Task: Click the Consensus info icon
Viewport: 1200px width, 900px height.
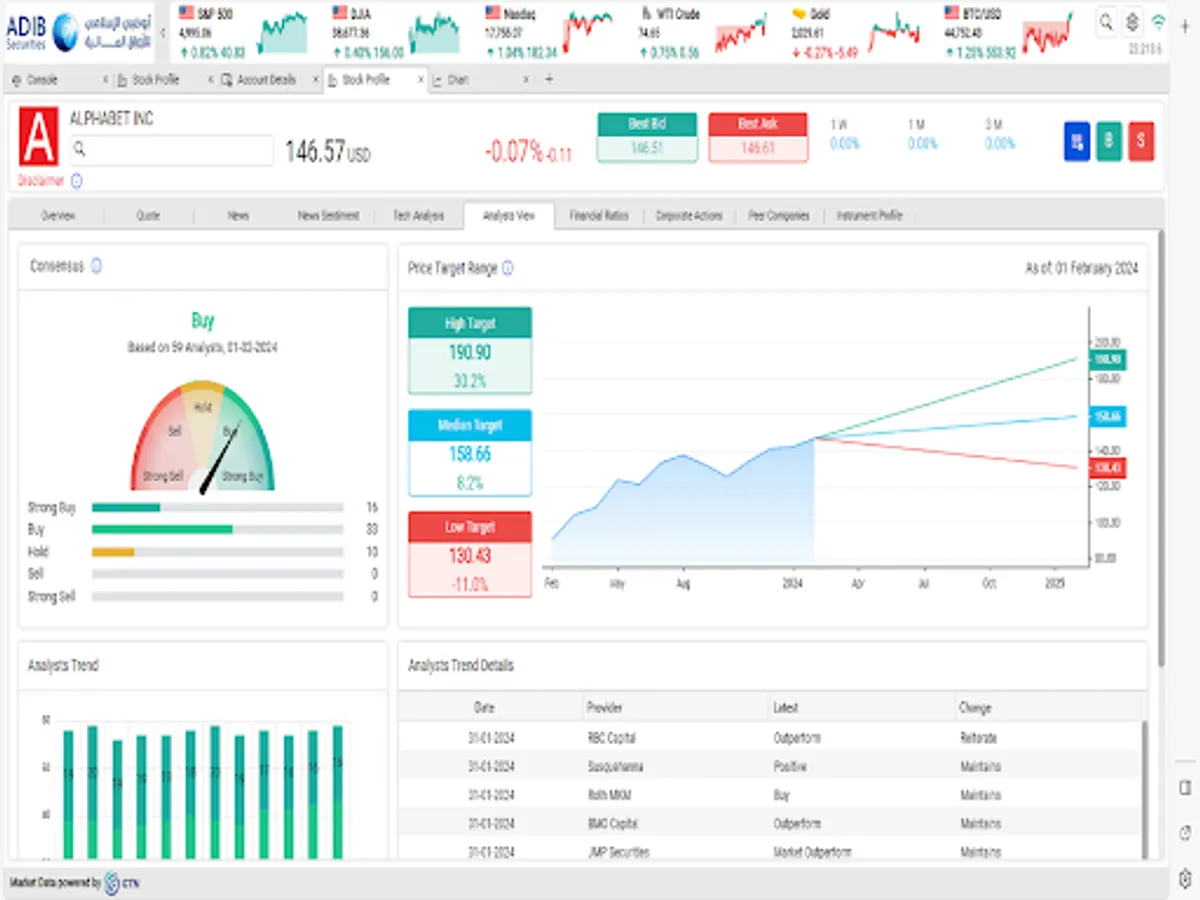Action: 96,266
